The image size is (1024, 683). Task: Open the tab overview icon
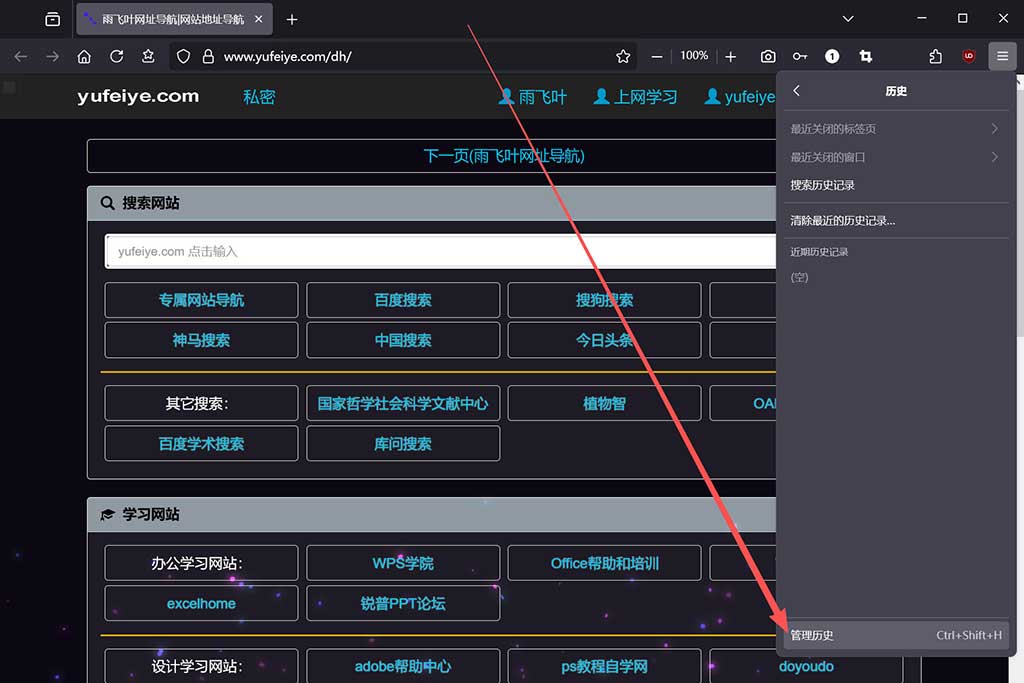click(x=53, y=20)
